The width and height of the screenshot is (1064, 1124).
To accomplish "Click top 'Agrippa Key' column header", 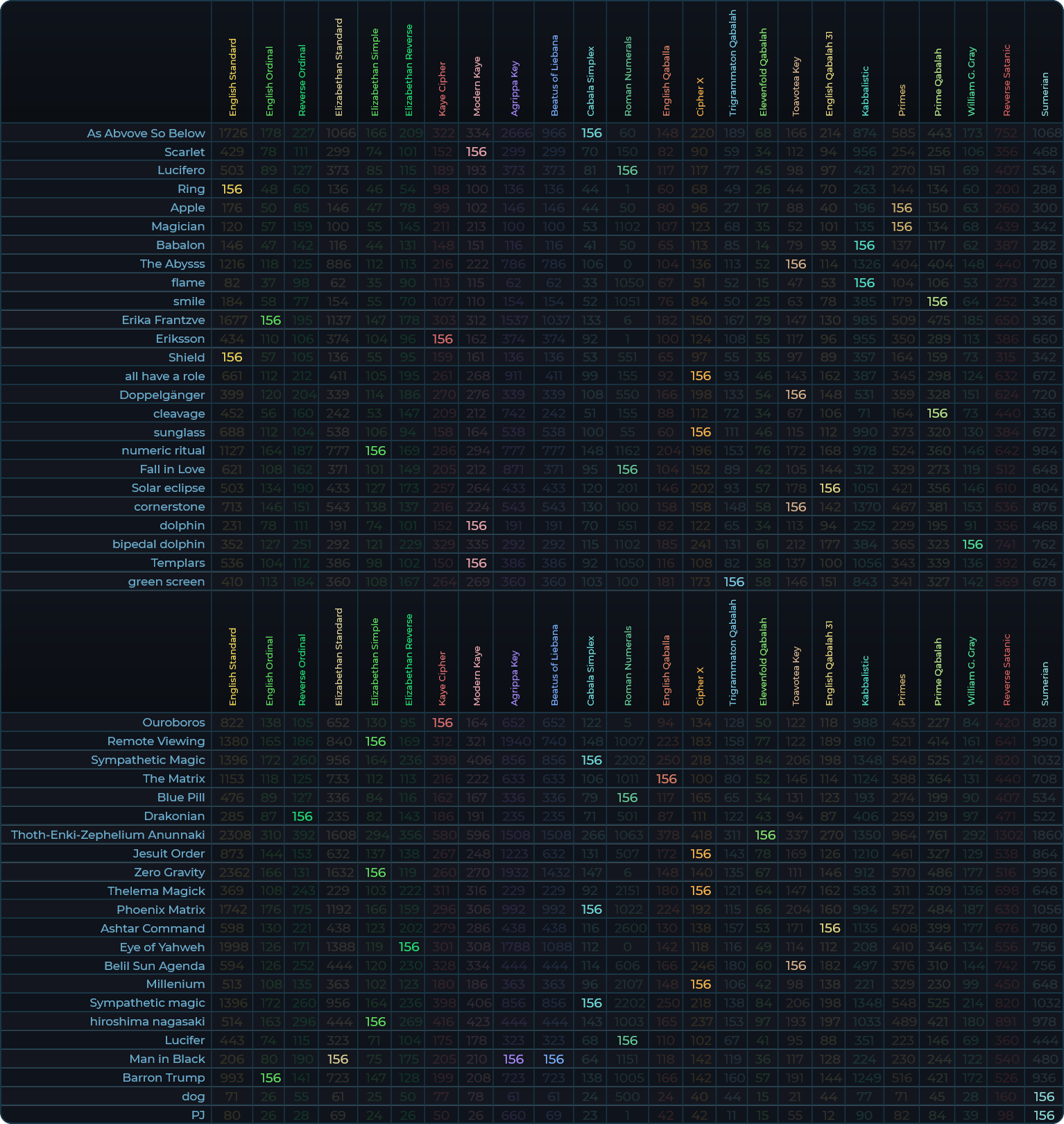I will pyautogui.click(x=514, y=88).
